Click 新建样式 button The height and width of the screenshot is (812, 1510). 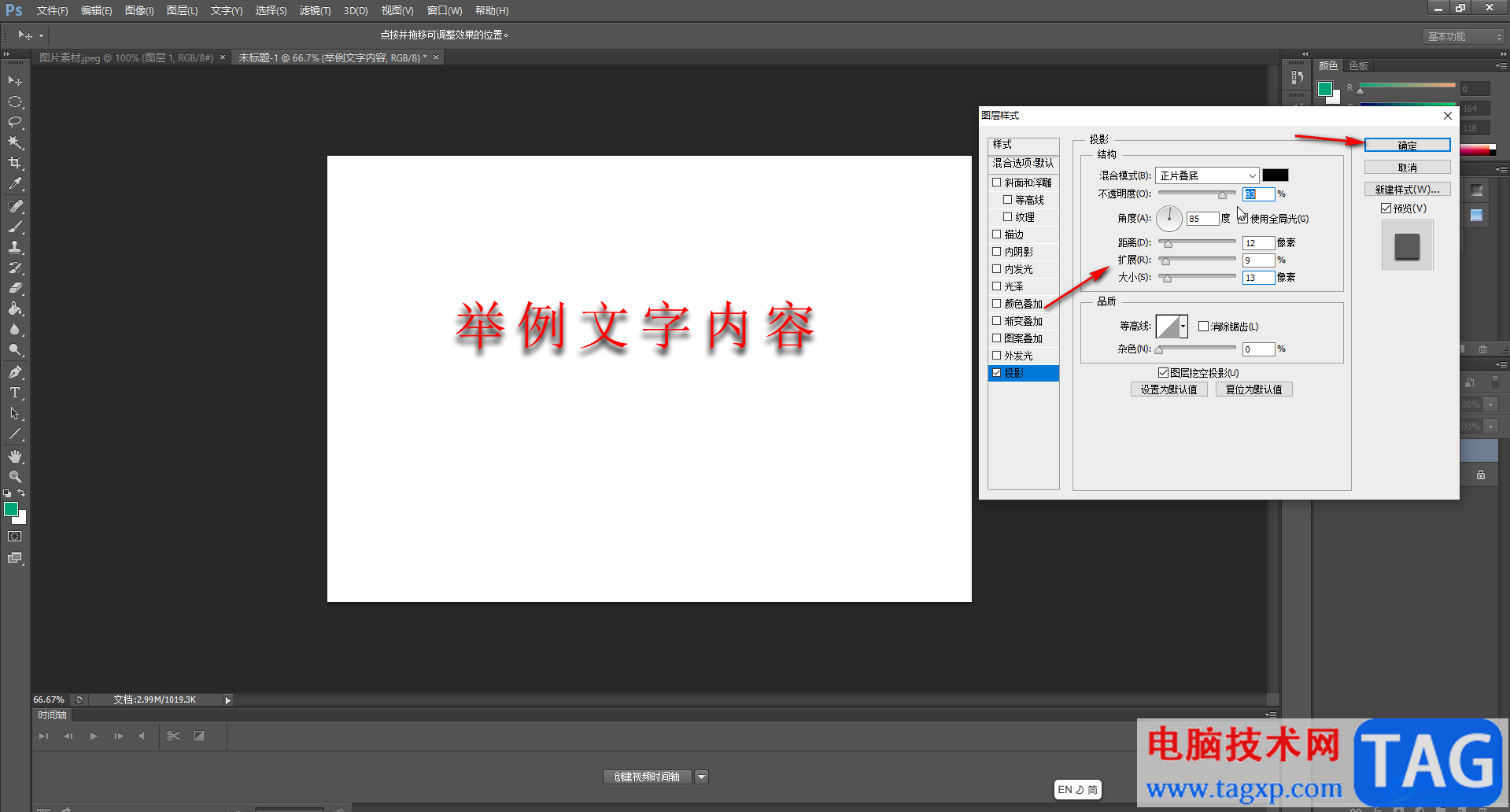(x=1407, y=190)
